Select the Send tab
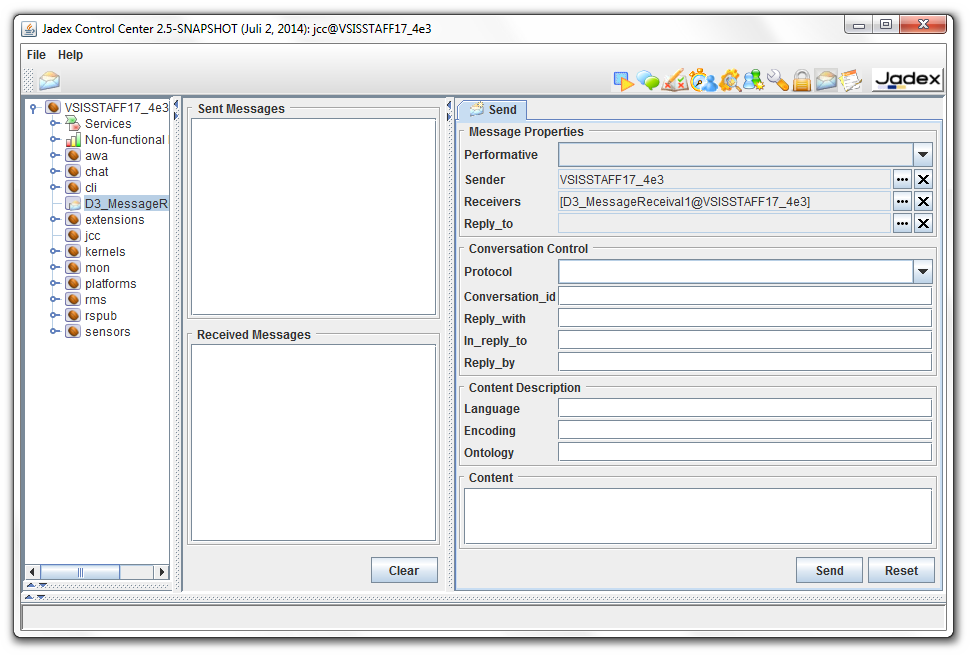The height and width of the screenshot is (655, 970). point(492,110)
